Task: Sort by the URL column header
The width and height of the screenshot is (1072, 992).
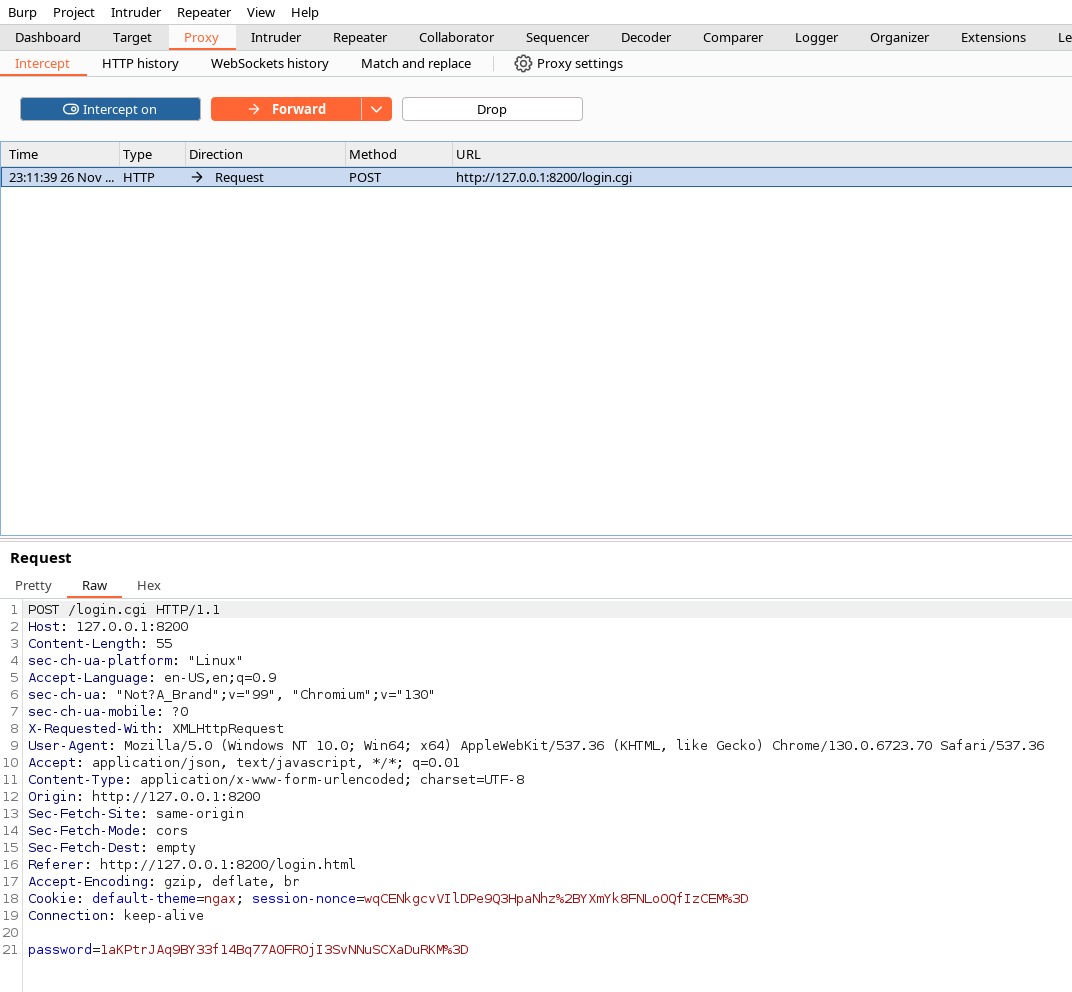Action: point(762,155)
